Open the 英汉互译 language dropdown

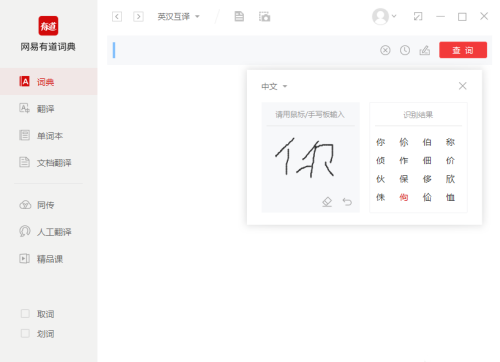coord(178,16)
